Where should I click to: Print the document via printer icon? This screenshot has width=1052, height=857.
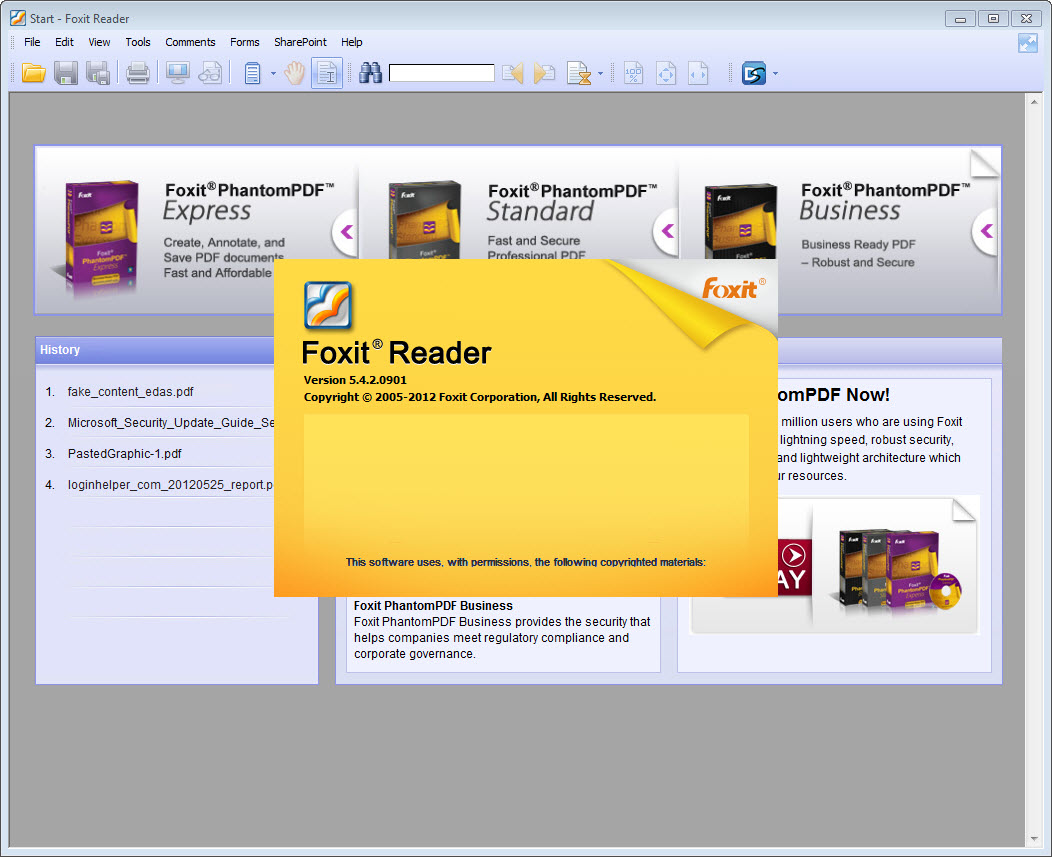tap(138, 72)
